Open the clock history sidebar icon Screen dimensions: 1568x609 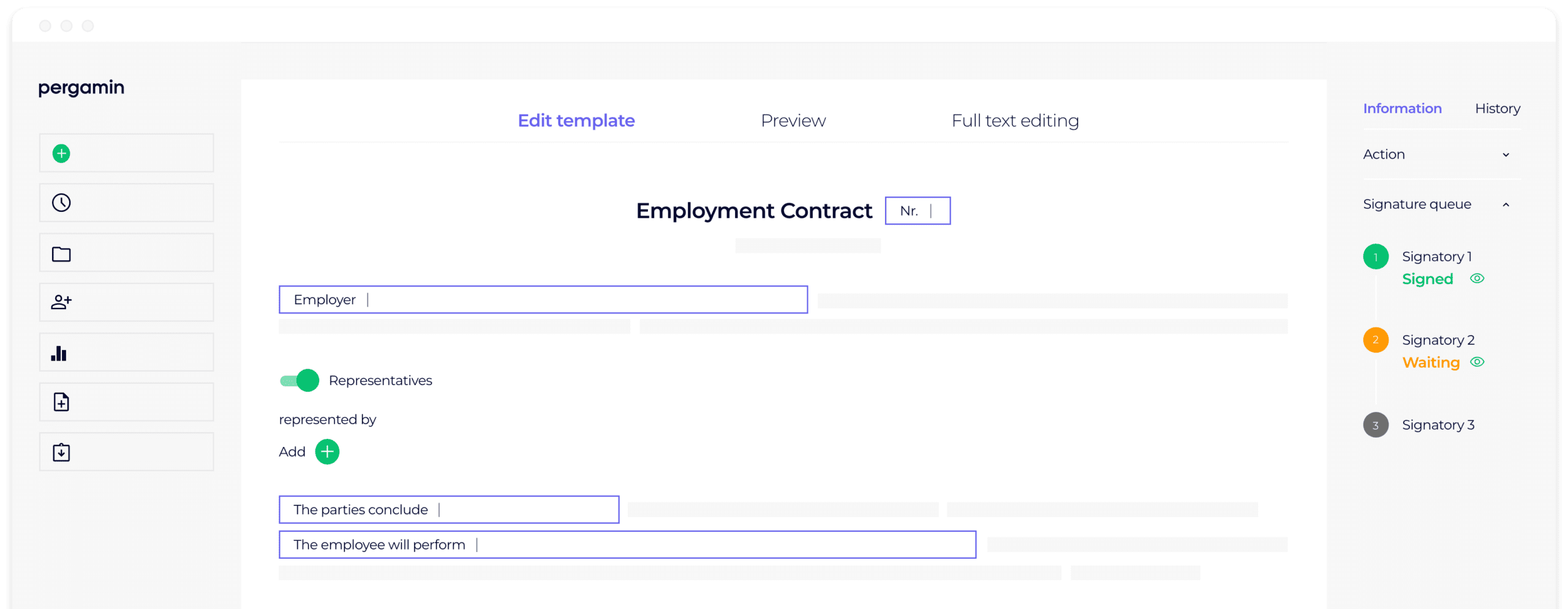coord(61,203)
